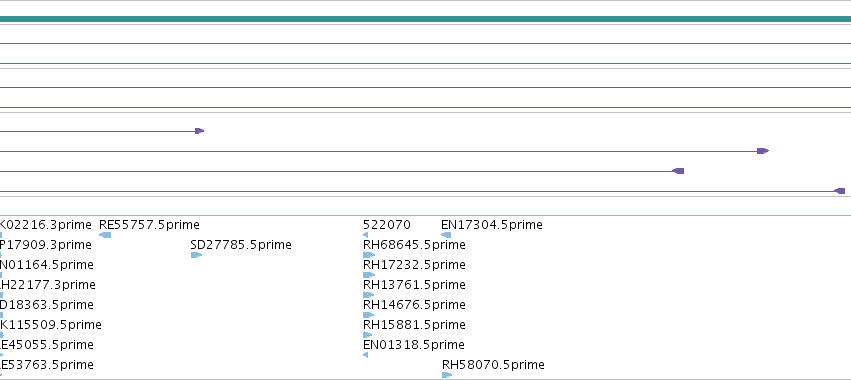Click the partly visible K02216.3prime label
Image resolution: width=851 pixels, height=380 pixels.
pos(46,225)
